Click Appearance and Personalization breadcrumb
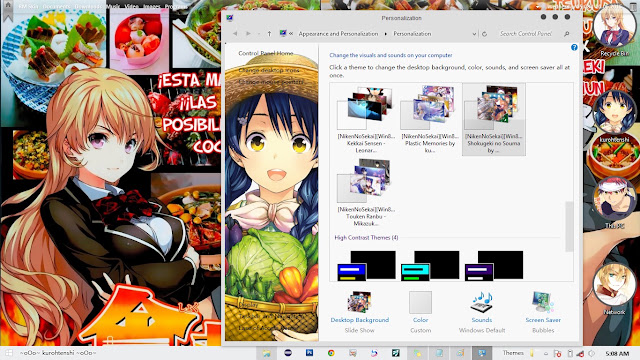Image resolution: width=640 pixels, height=360 pixels. tap(338, 34)
